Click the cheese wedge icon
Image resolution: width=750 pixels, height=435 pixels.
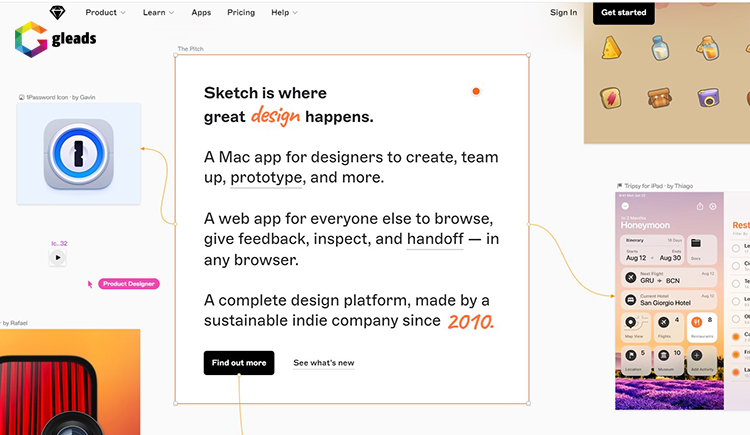pos(611,47)
